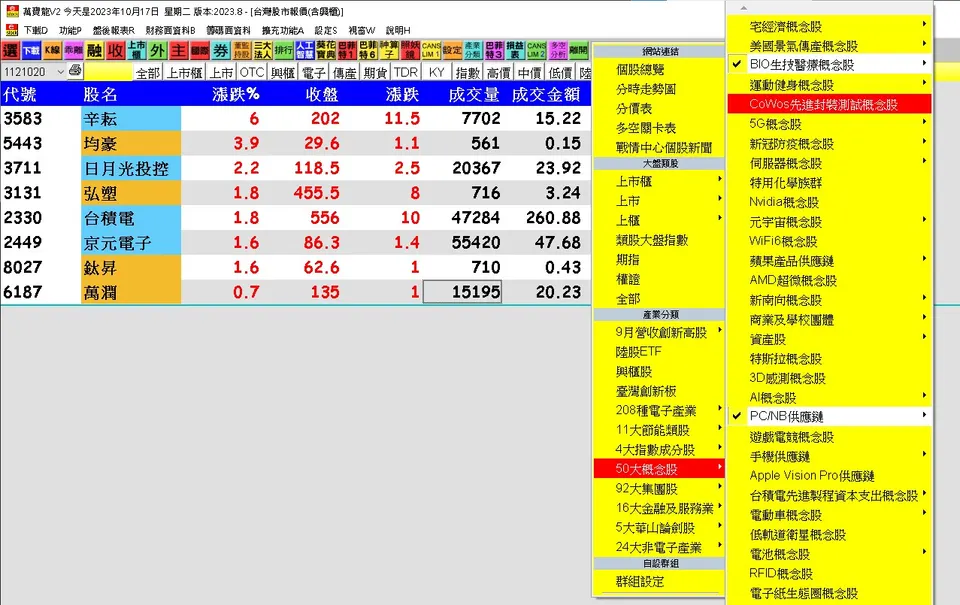Open the 董監持股 toolbar icon

(241, 50)
